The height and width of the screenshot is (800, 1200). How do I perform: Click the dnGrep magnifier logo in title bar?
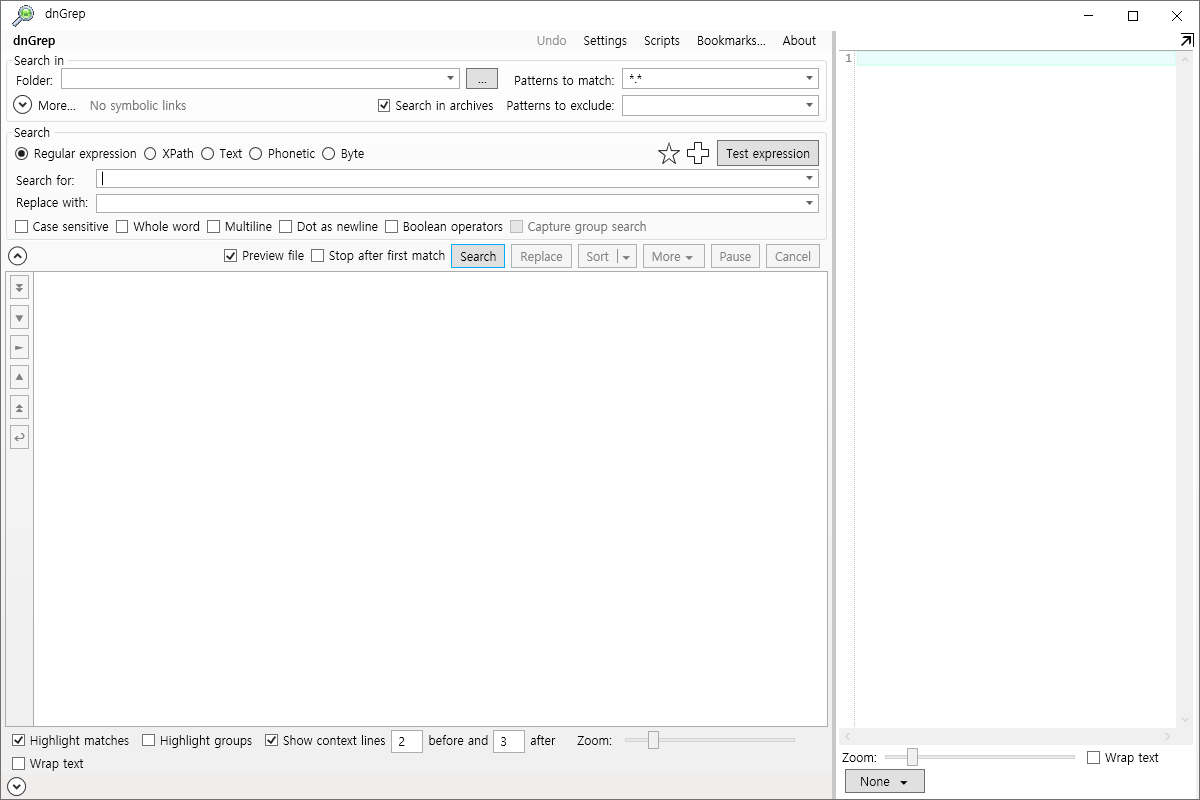[23, 15]
